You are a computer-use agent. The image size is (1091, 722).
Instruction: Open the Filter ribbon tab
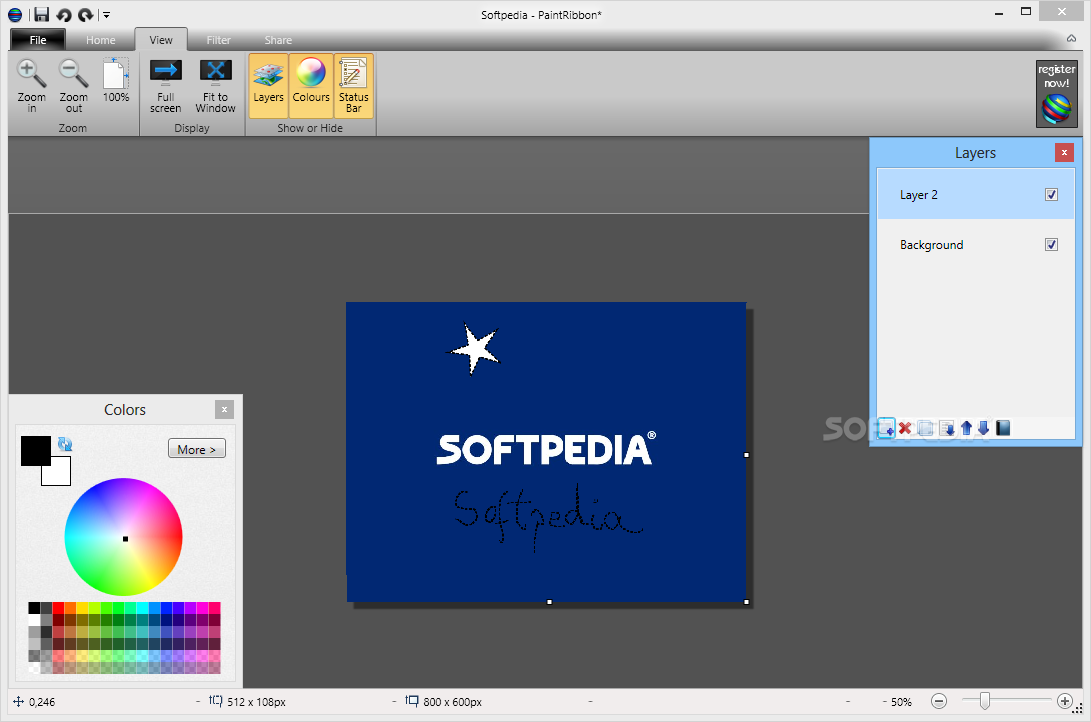(218, 40)
